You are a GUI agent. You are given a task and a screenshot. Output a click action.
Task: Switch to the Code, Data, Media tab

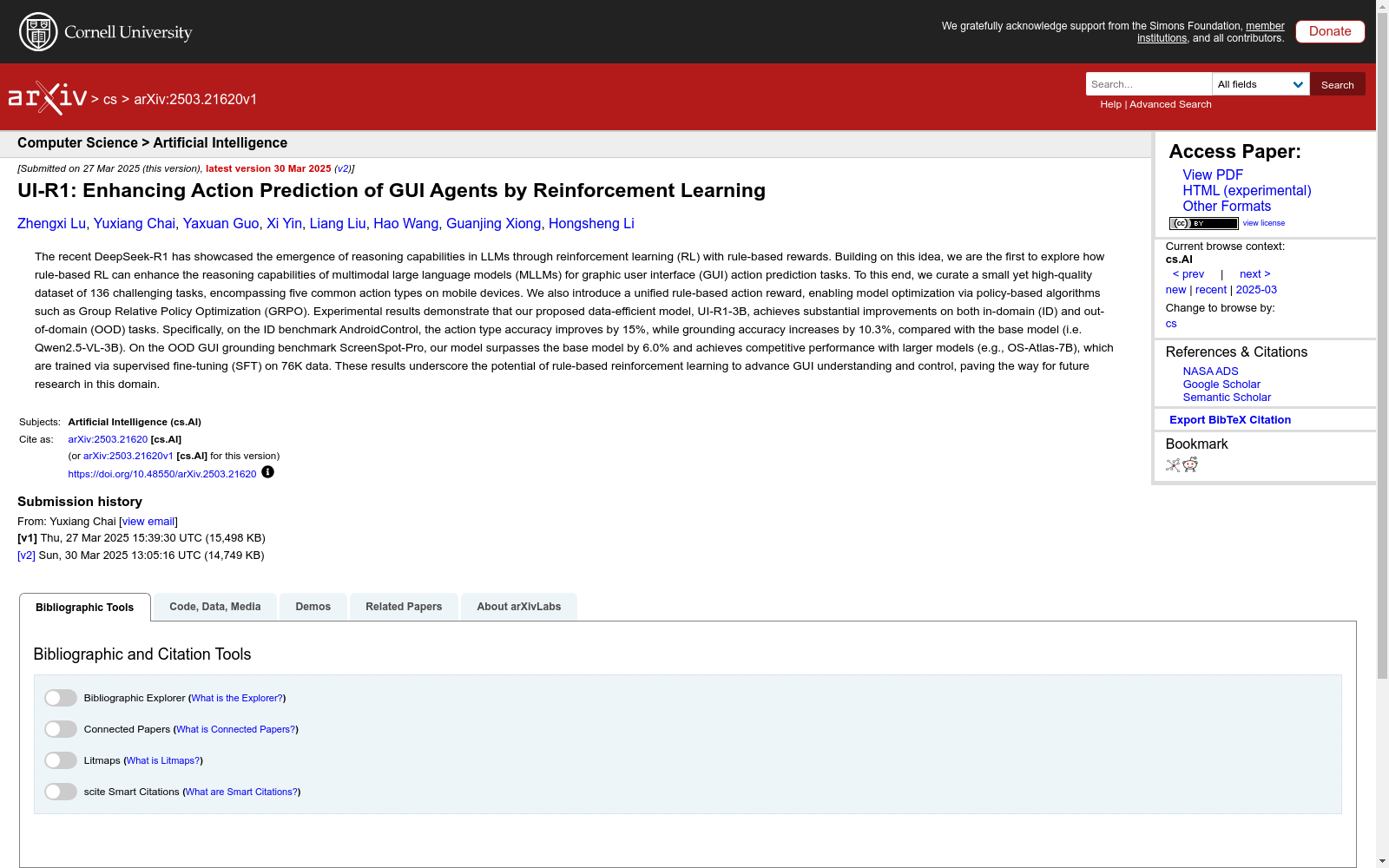click(215, 607)
